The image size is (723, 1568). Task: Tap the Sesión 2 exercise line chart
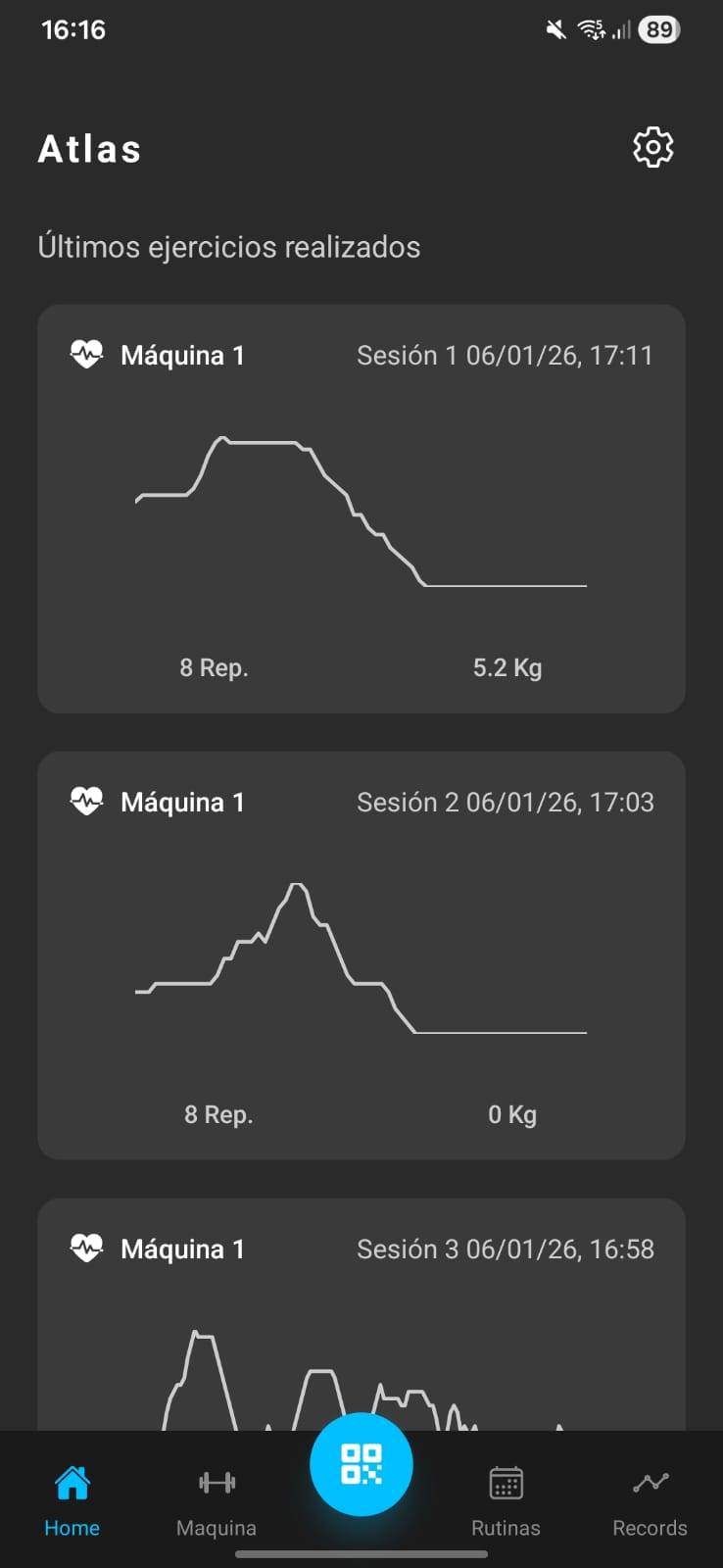tap(361, 958)
